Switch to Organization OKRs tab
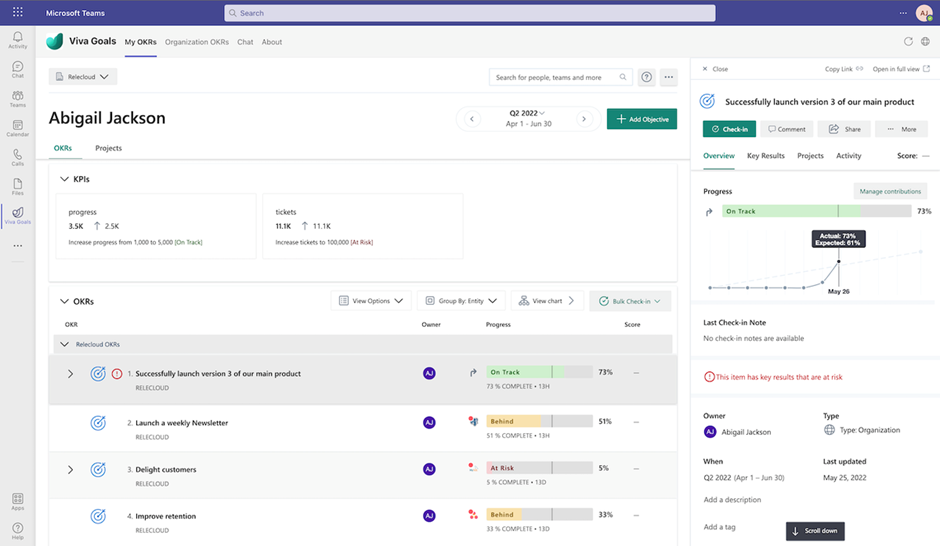 [x=197, y=42]
